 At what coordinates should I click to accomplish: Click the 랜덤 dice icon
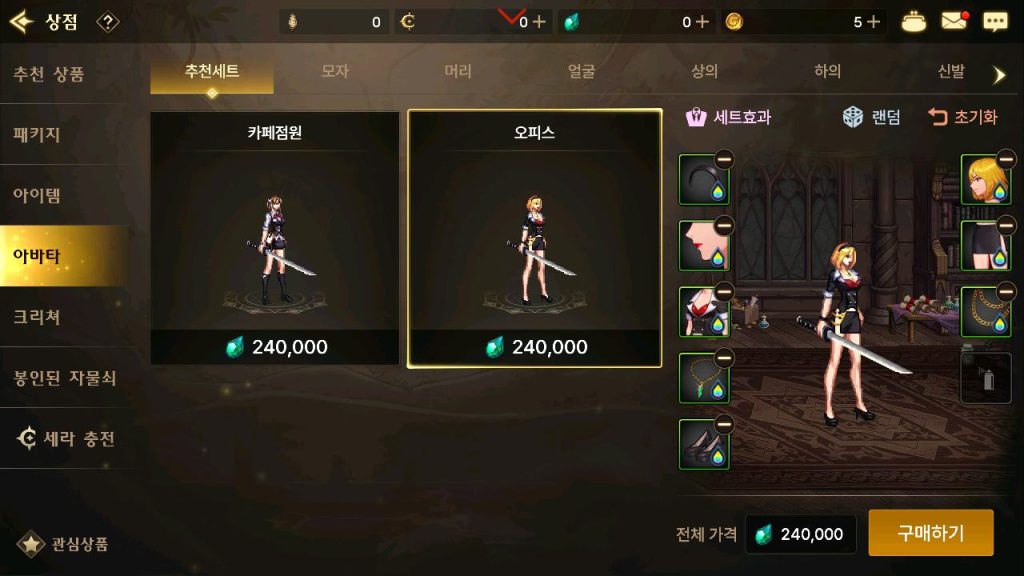click(853, 118)
